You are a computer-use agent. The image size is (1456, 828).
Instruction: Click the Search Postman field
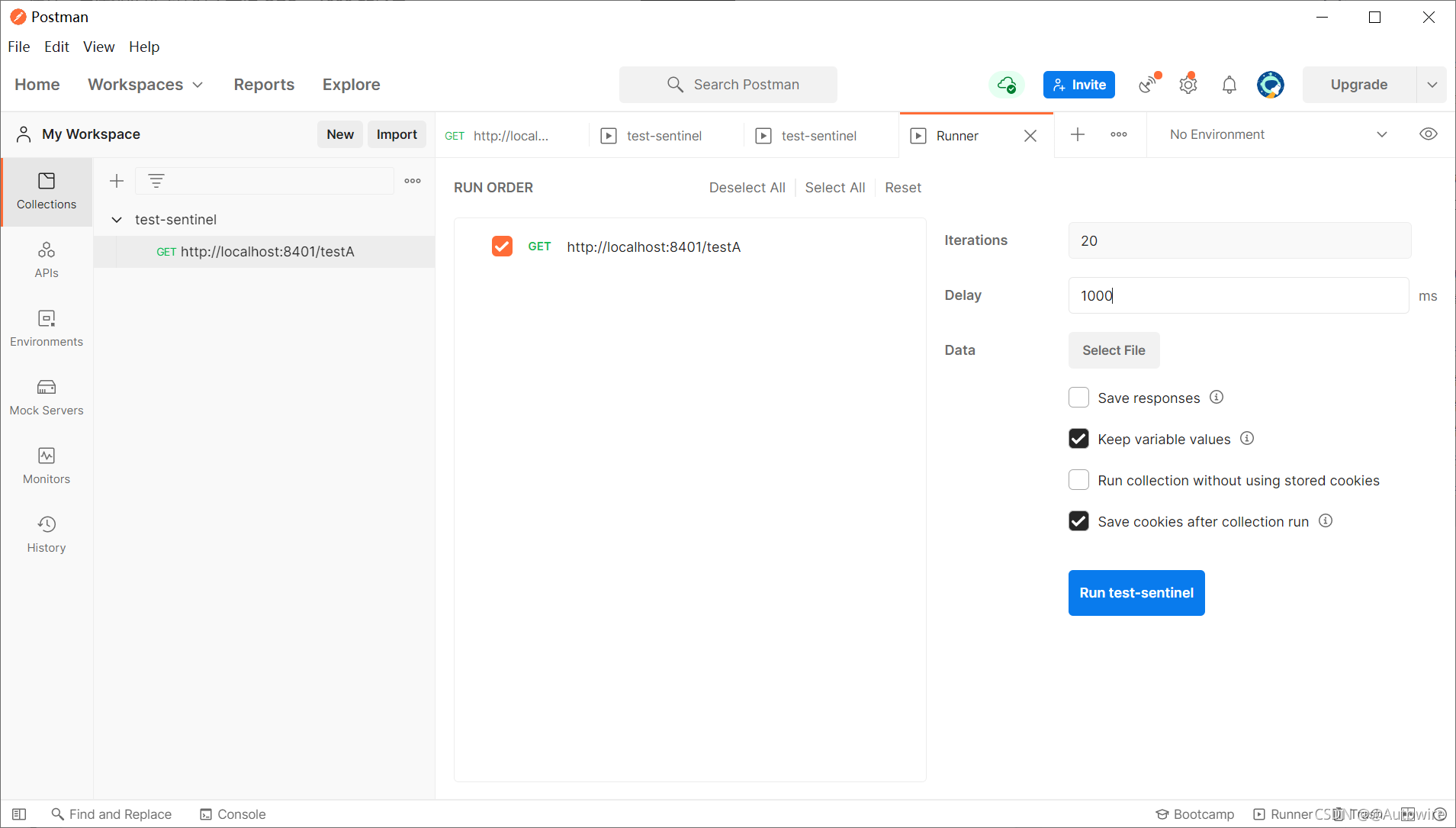pyautogui.click(x=728, y=85)
